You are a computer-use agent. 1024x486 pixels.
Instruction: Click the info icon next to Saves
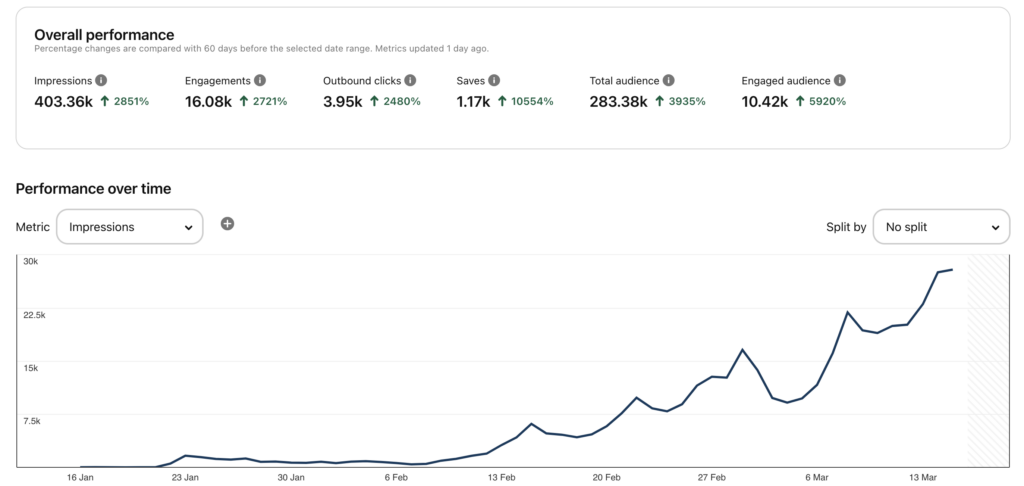[494, 80]
